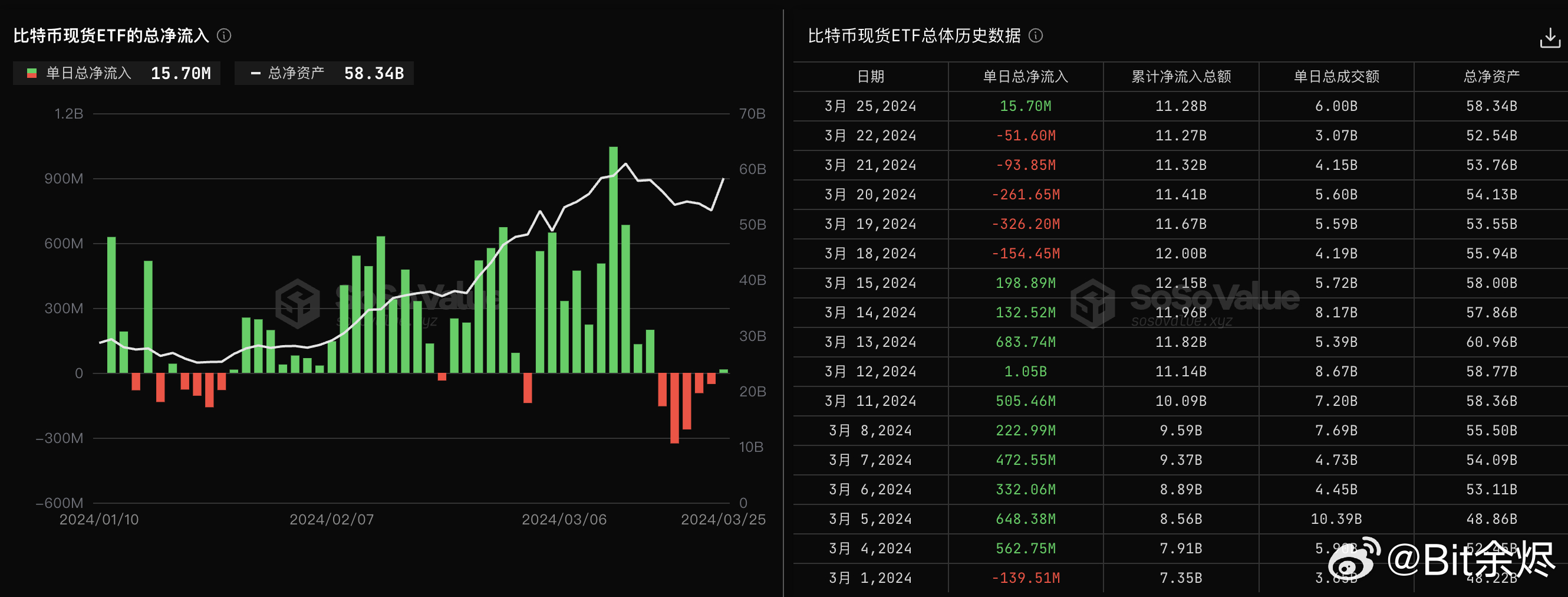The image size is (1568, 597).
Task: Select the date cell 3月 19,2024
Action: tap(871, 225)
